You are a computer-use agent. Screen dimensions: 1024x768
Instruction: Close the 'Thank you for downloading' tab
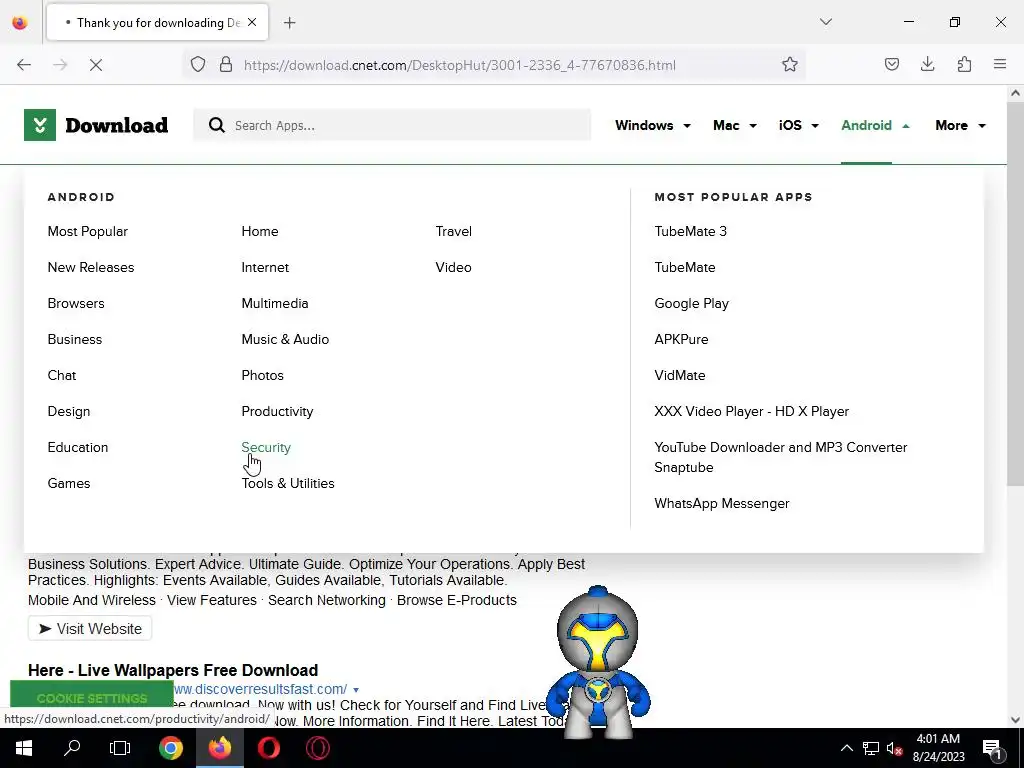252,22
